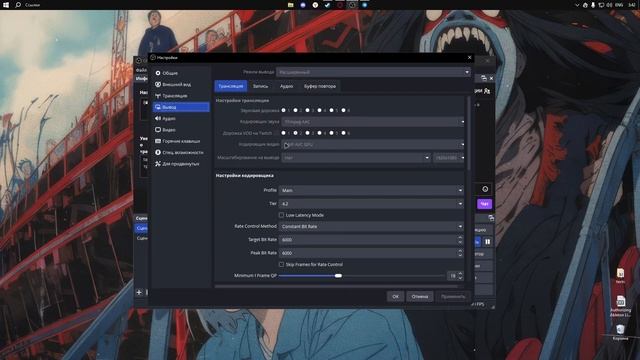640x360 pixels.
Task: Open the Stream (Трансляция) section in the sidebar
Action: pyautogui.click(x=181, y=96)
